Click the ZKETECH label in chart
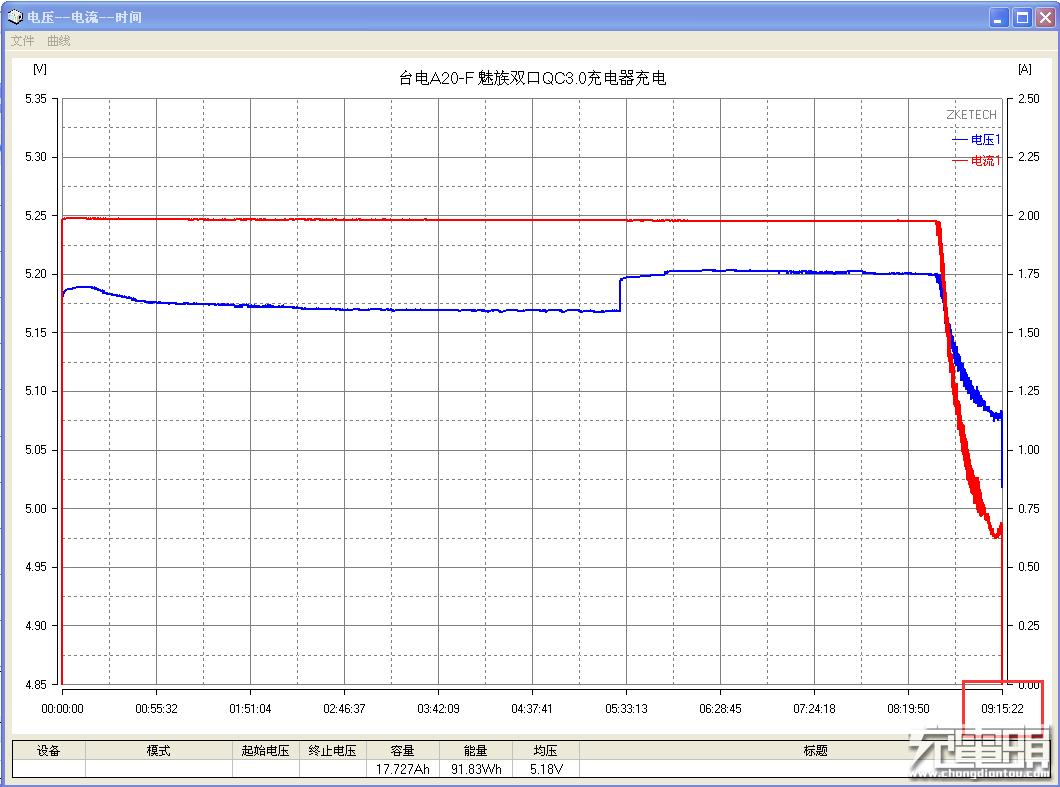This screenshot has height=787, width=1060. [x=971, y=115]
